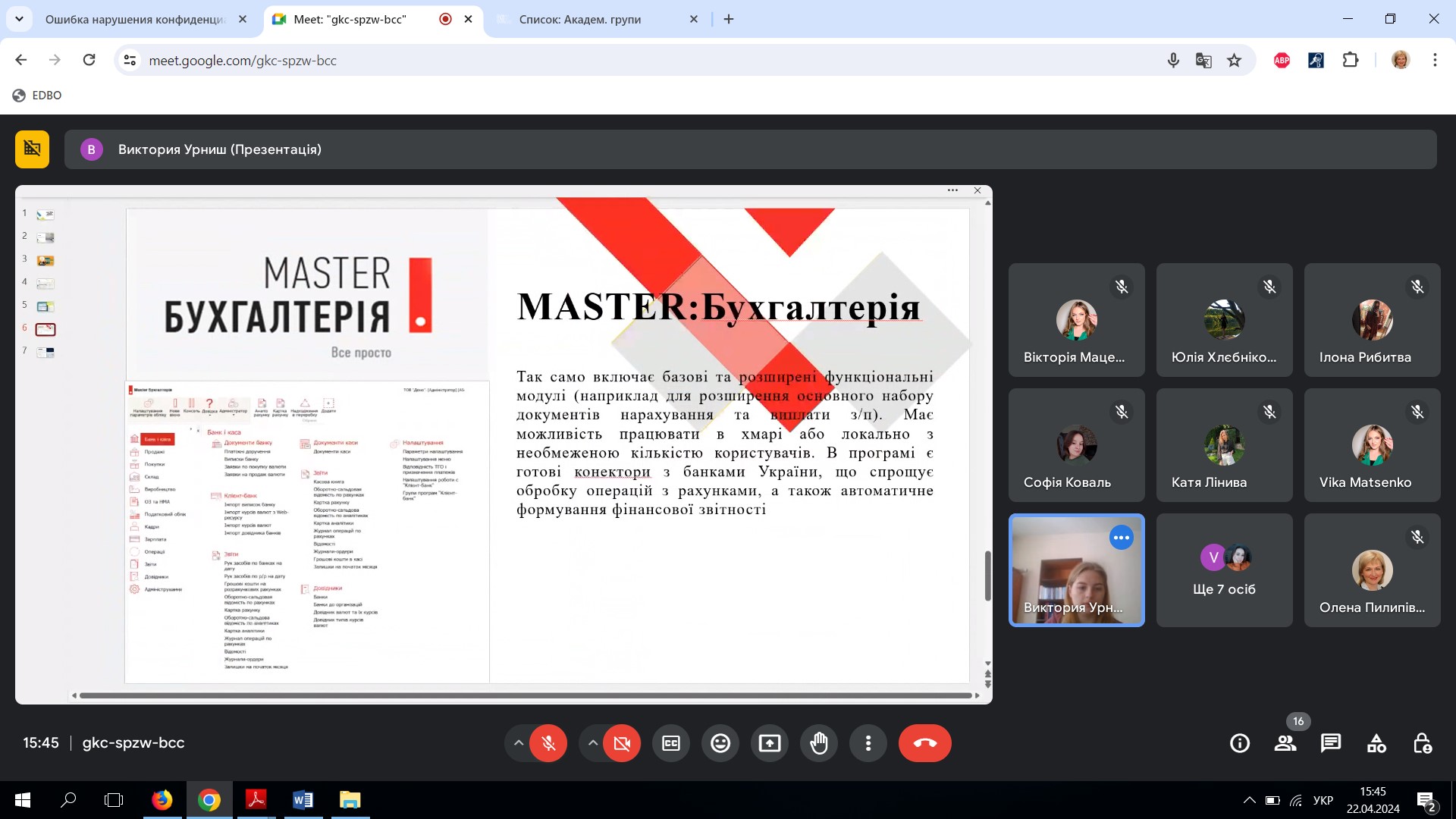Open File Explorer from the taskbar
Viewport: 1456px width, 819px height.
pyautogui.click(x=350, y=800)
